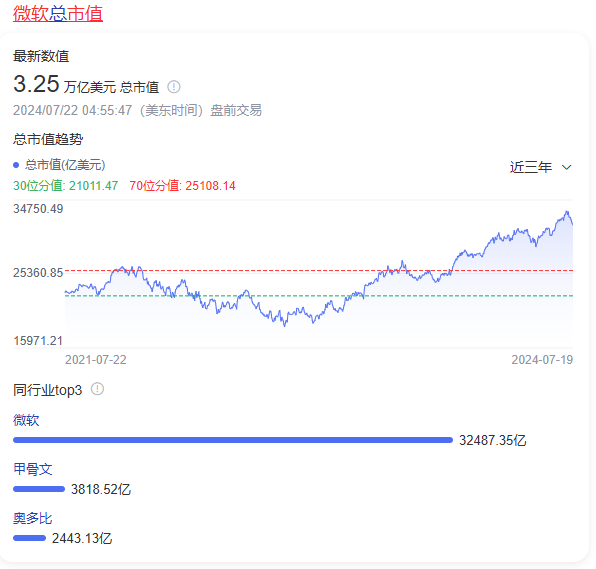Click the 2024-07-19 end date label

click(542, 360)
